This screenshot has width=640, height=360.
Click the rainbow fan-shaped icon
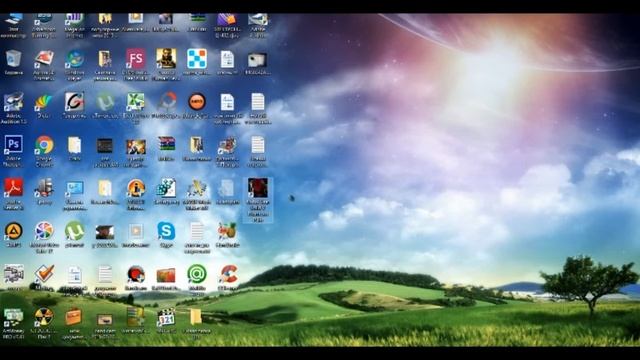click(x=44, y=102)
